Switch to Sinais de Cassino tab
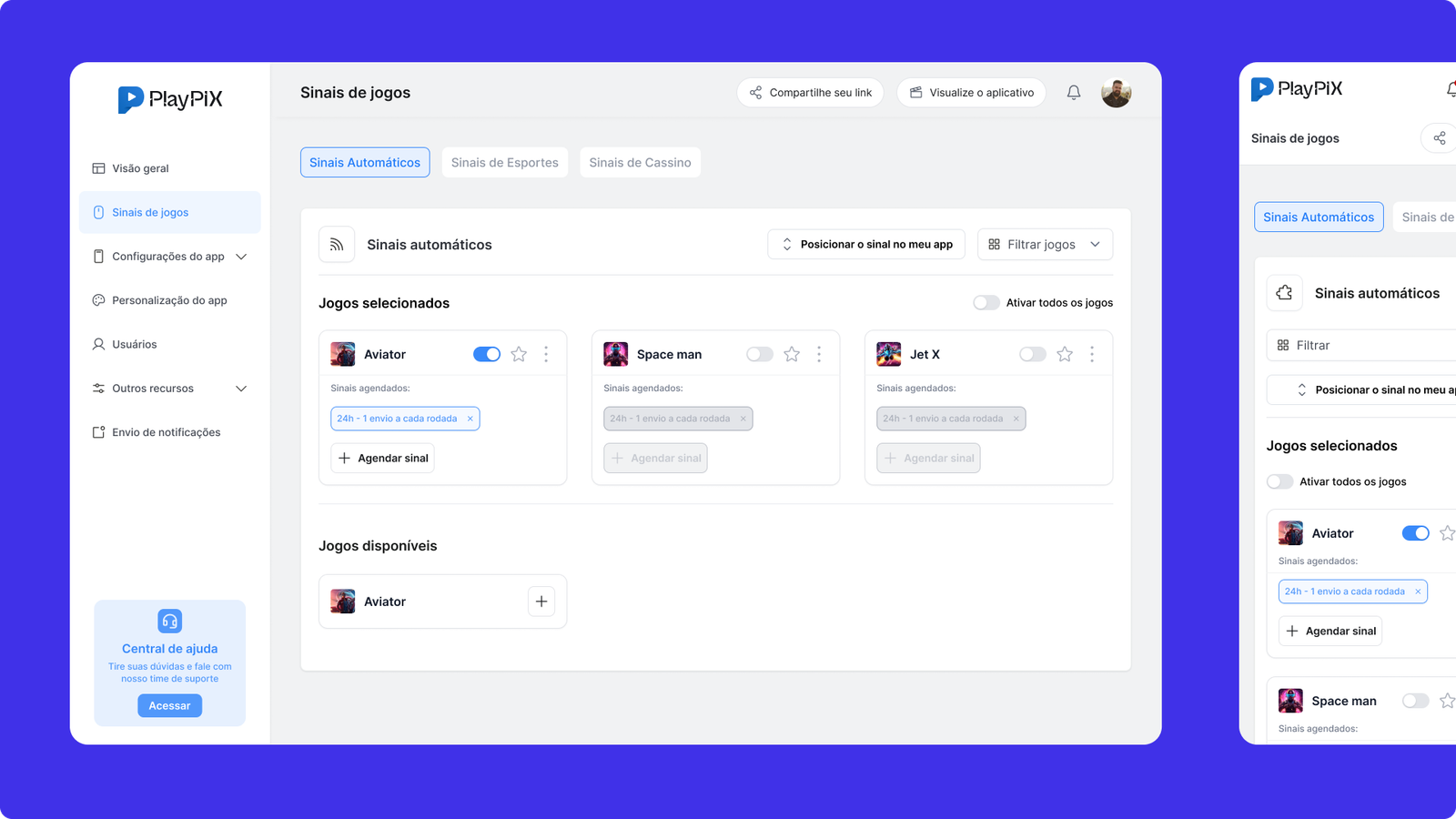The image size is (1456, 819). (640, 163)
